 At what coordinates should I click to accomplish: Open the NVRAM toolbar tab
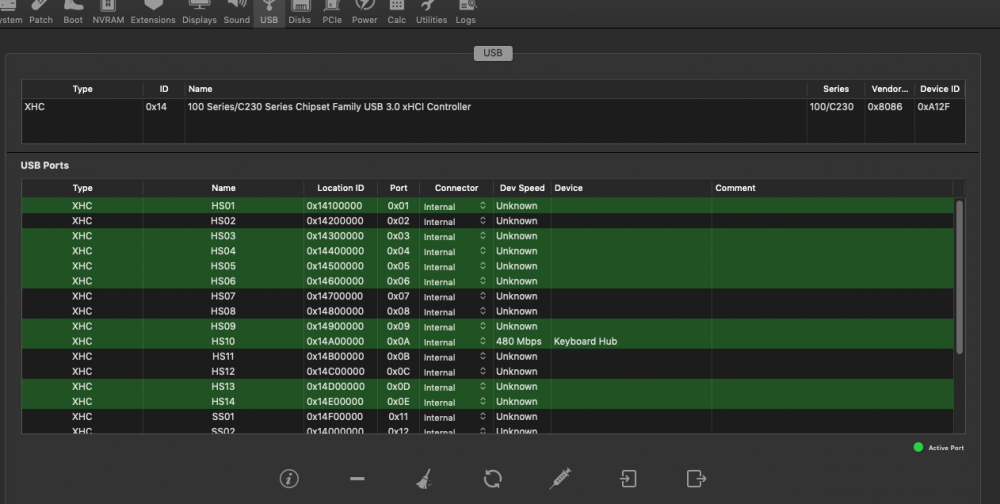tap(108, 13)
